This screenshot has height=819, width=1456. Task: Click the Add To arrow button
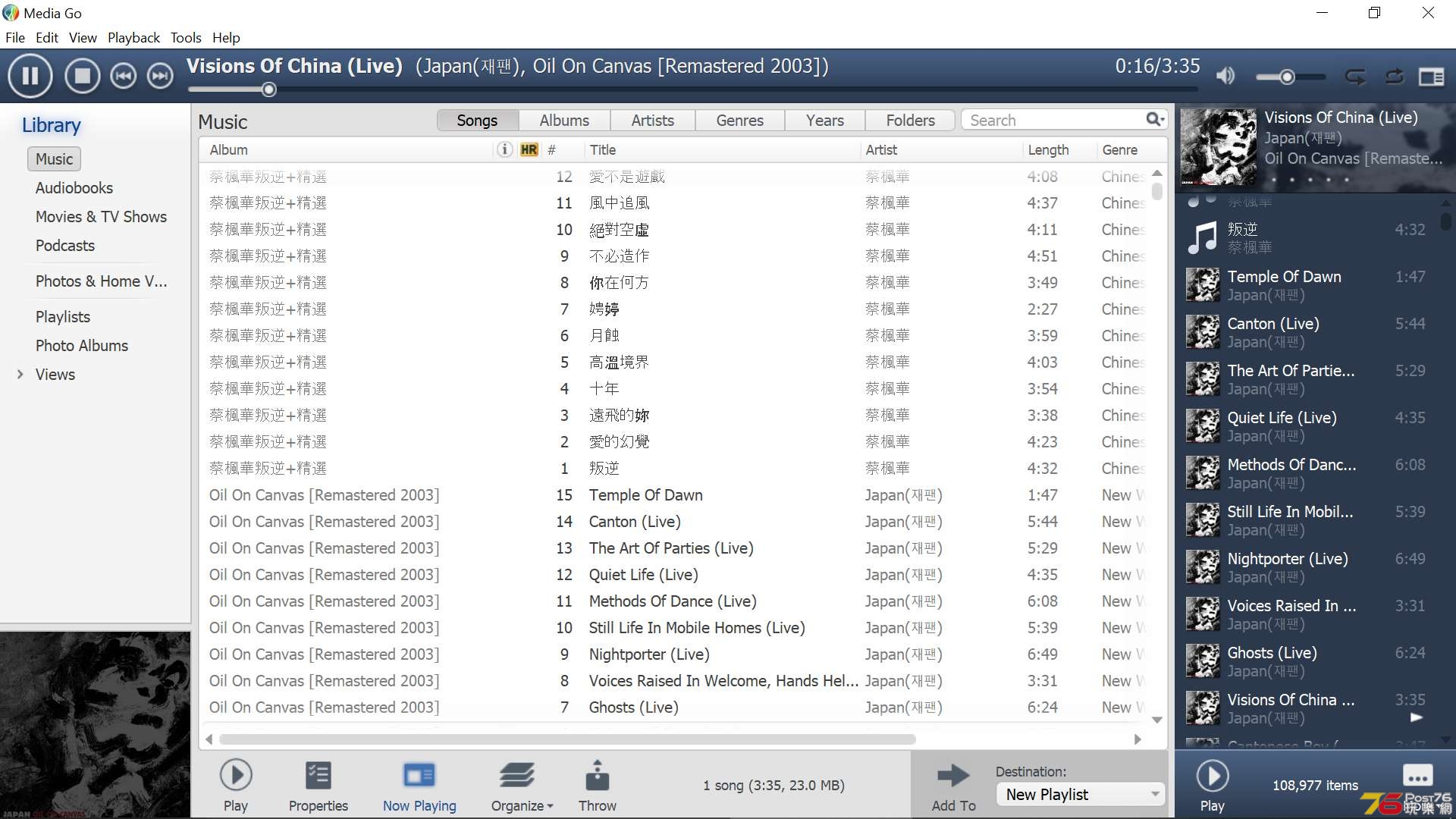click(x=953, y=787)
